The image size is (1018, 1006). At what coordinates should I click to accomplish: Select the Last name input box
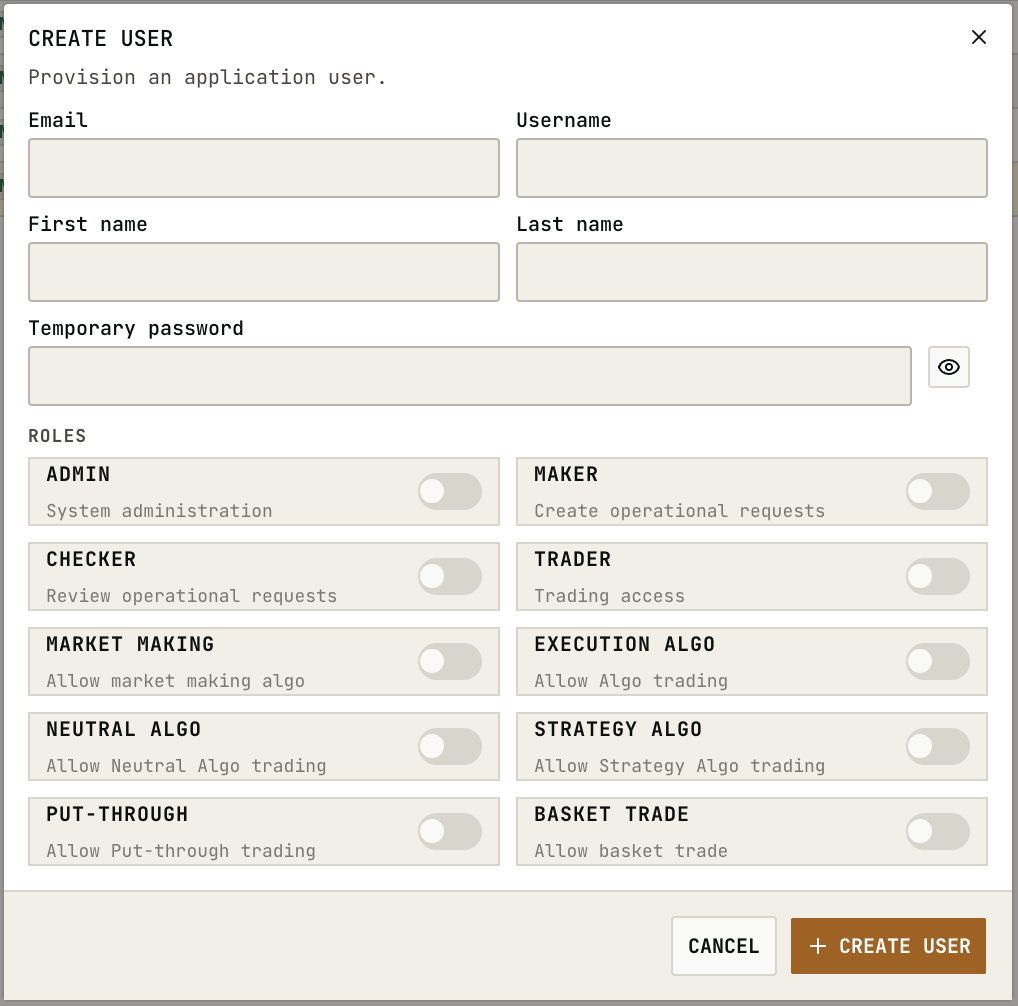(x=752, y=272)
